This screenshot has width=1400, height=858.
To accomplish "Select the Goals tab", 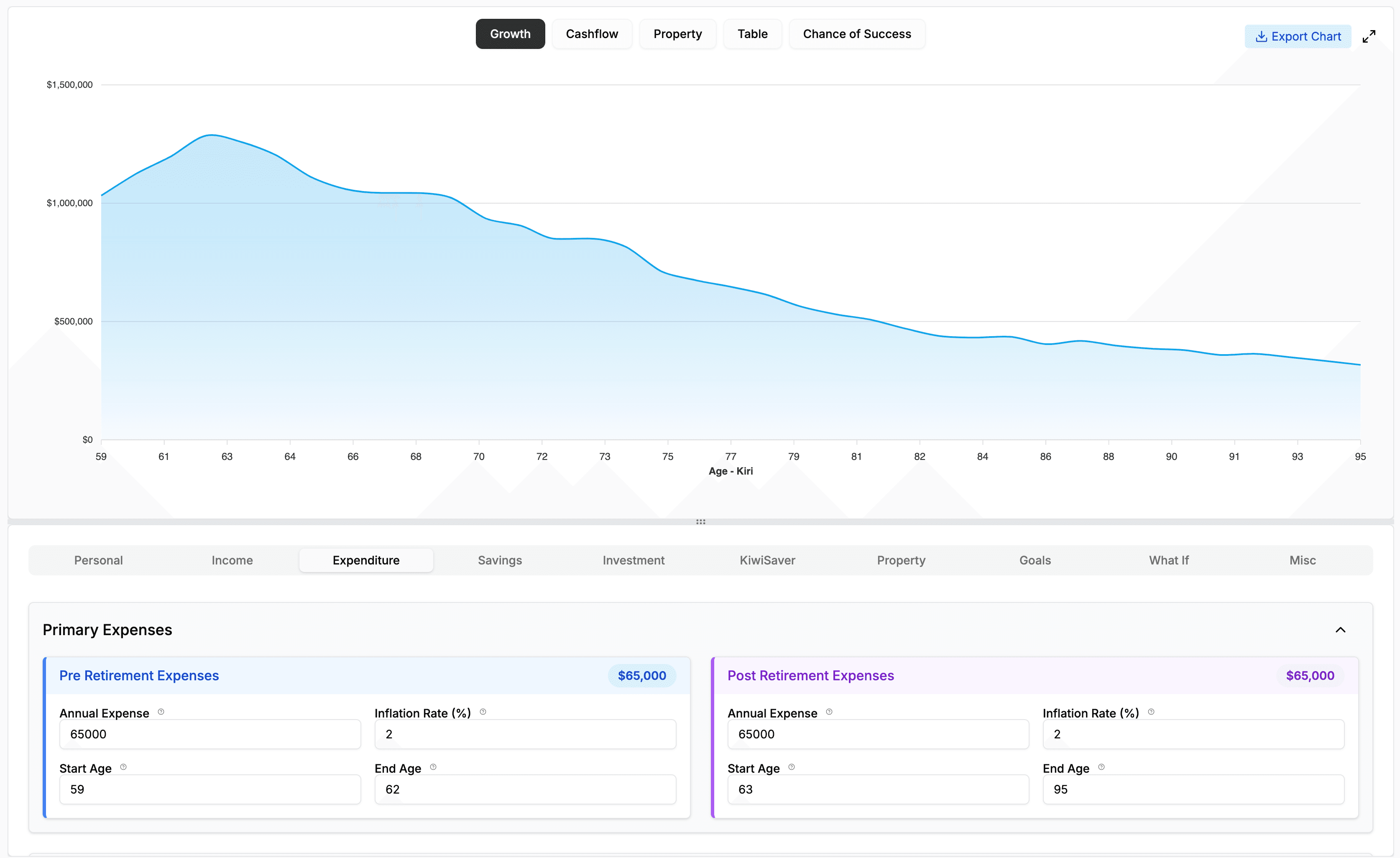I will click(x=1035, y=560).
